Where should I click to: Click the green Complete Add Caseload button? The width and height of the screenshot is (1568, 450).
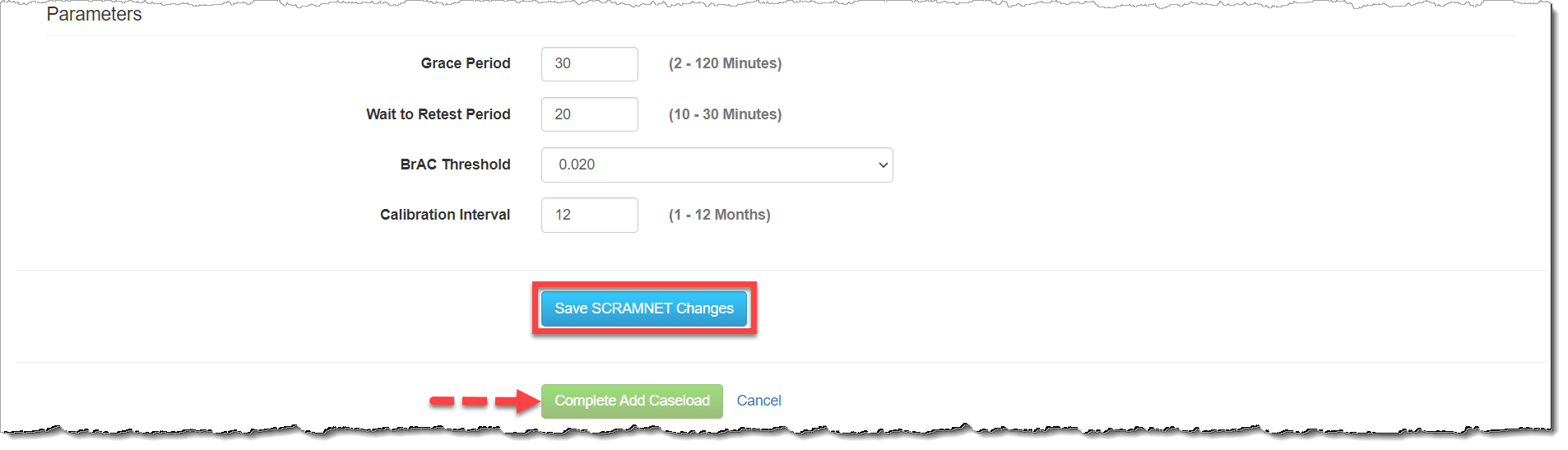click(631, 401)
